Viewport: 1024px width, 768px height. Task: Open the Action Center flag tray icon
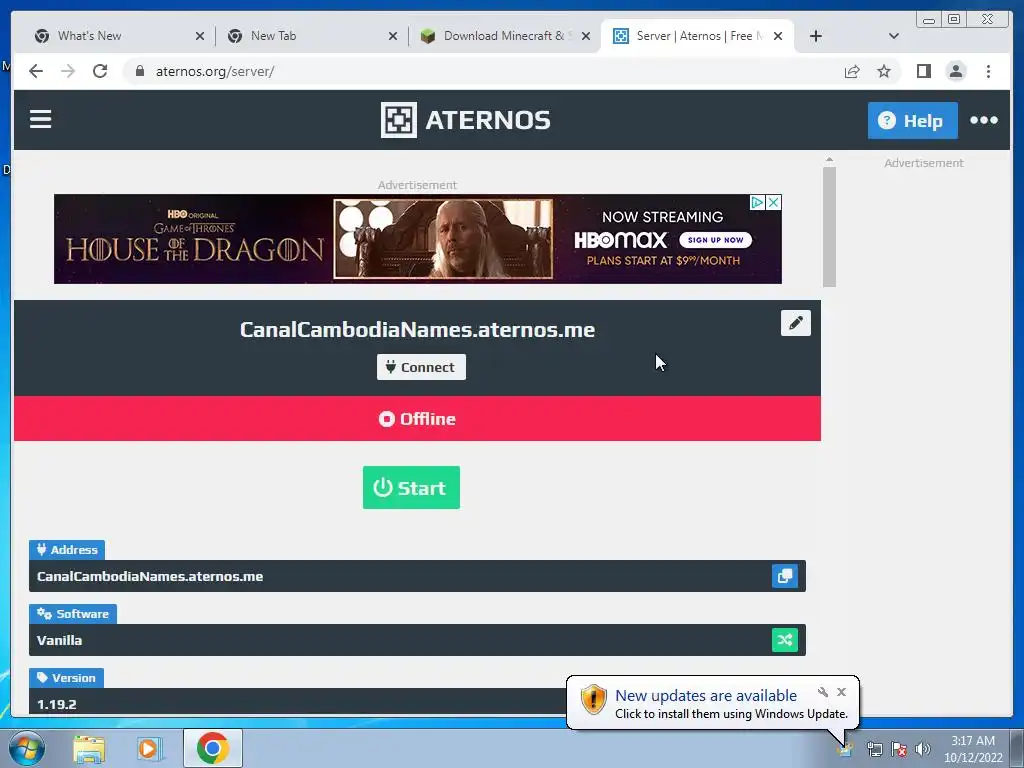(x=899, y=749)
